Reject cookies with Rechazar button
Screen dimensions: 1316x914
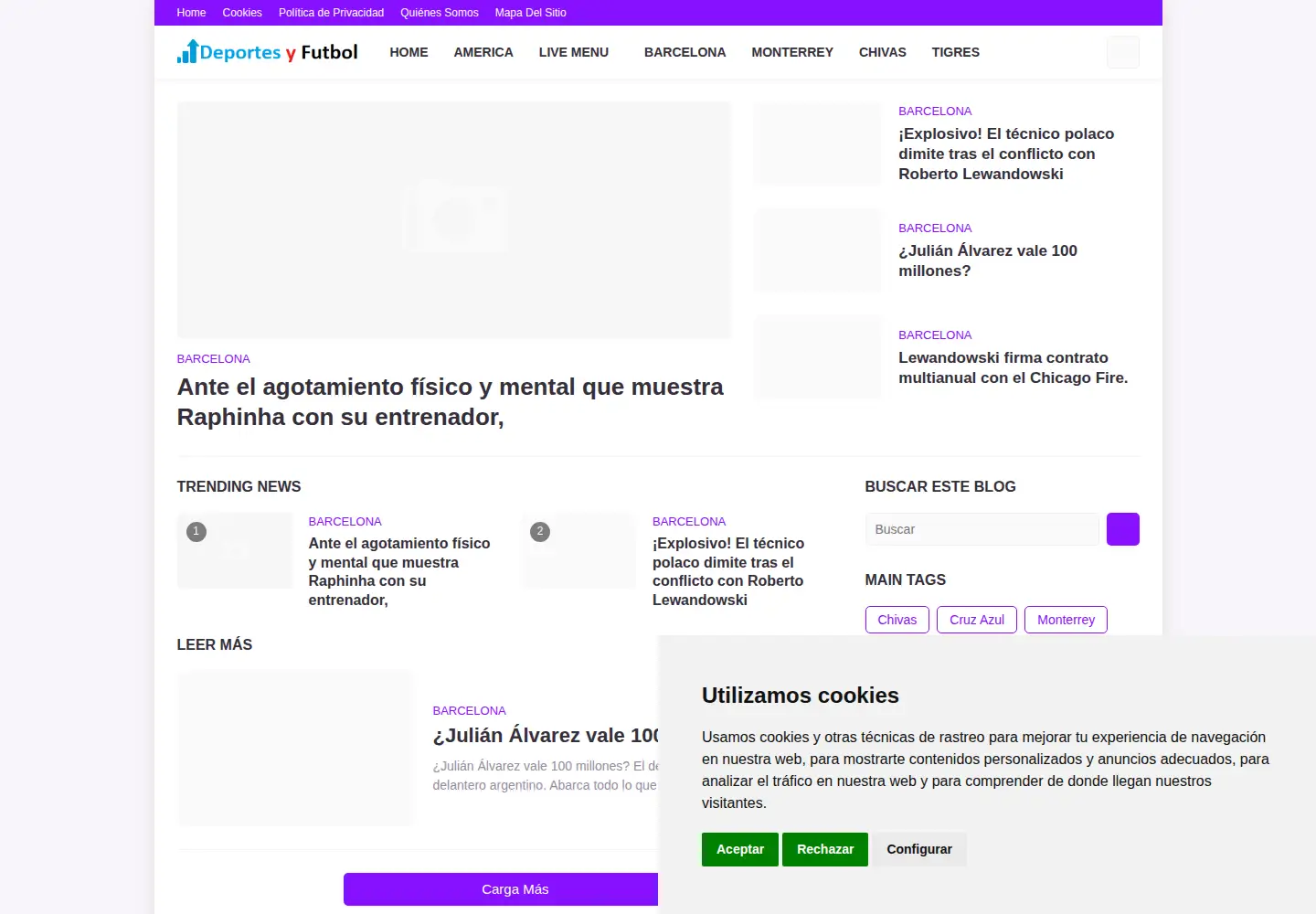pos(825,849)
